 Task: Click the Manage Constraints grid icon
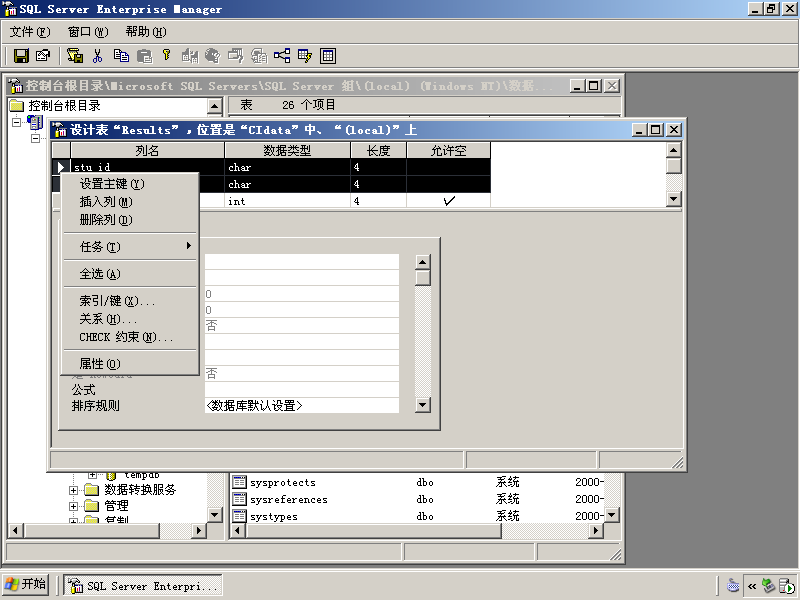pyautogui.click(x=328, y=56)
